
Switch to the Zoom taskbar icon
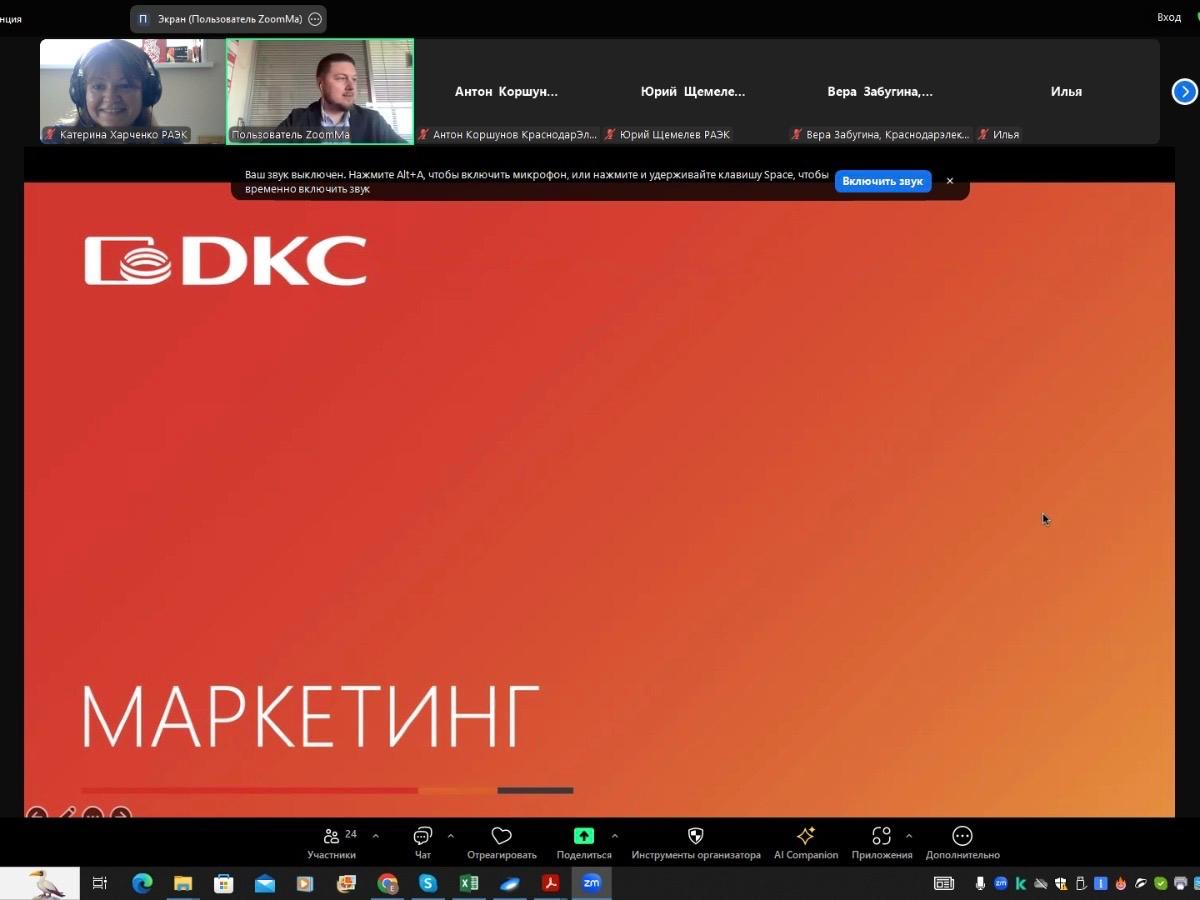click(591, 883)
